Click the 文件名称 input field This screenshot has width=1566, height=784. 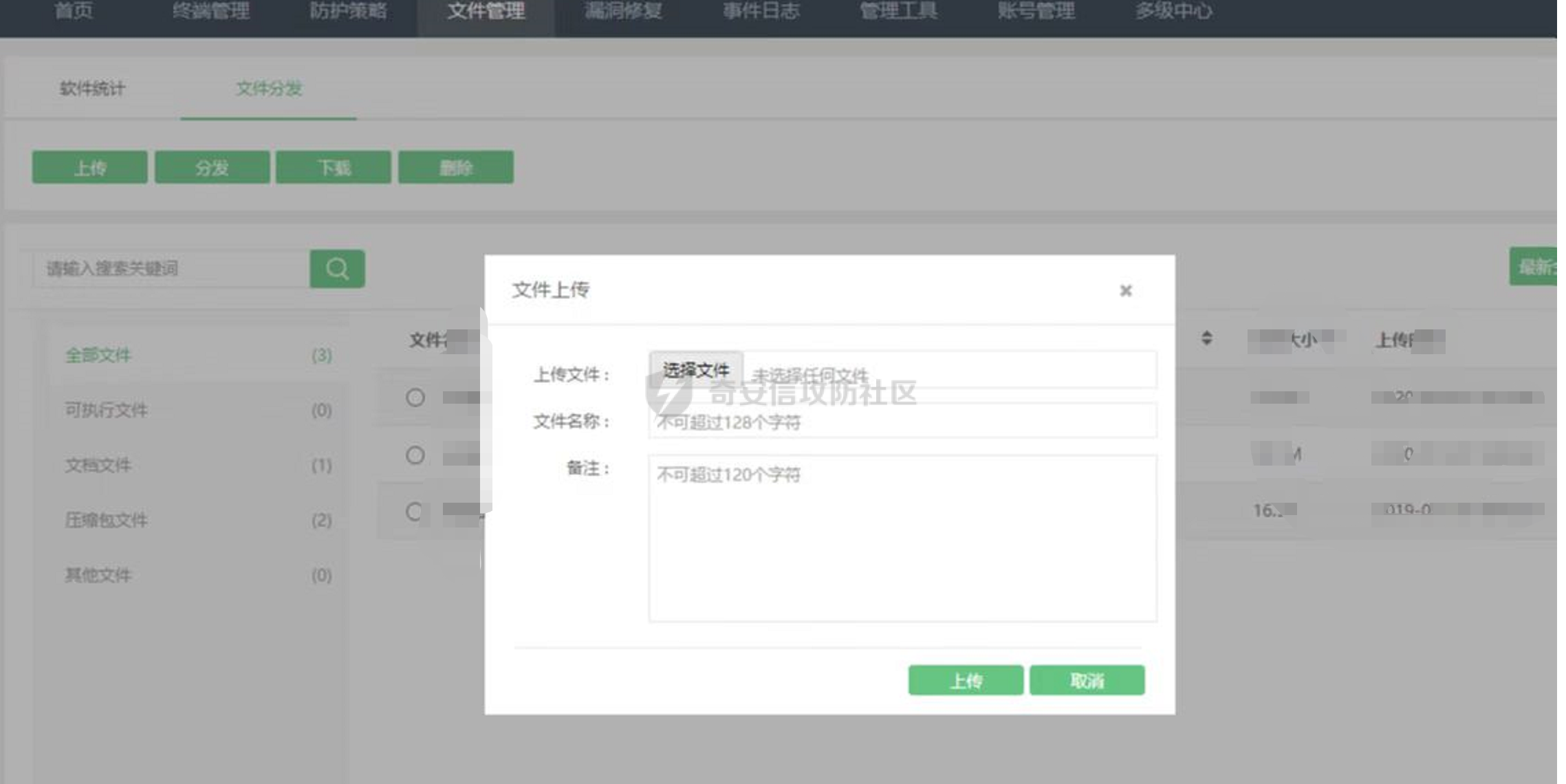coord(902,422)
